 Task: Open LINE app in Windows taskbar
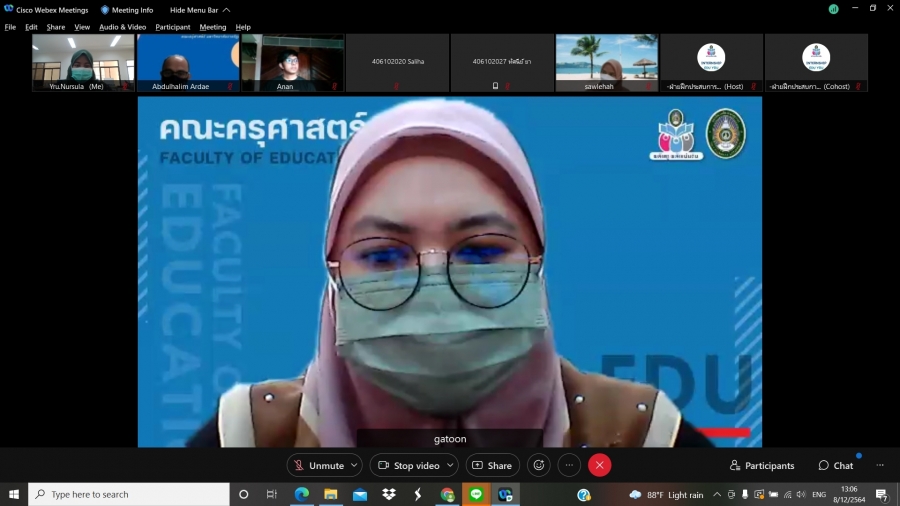[476, 494]
